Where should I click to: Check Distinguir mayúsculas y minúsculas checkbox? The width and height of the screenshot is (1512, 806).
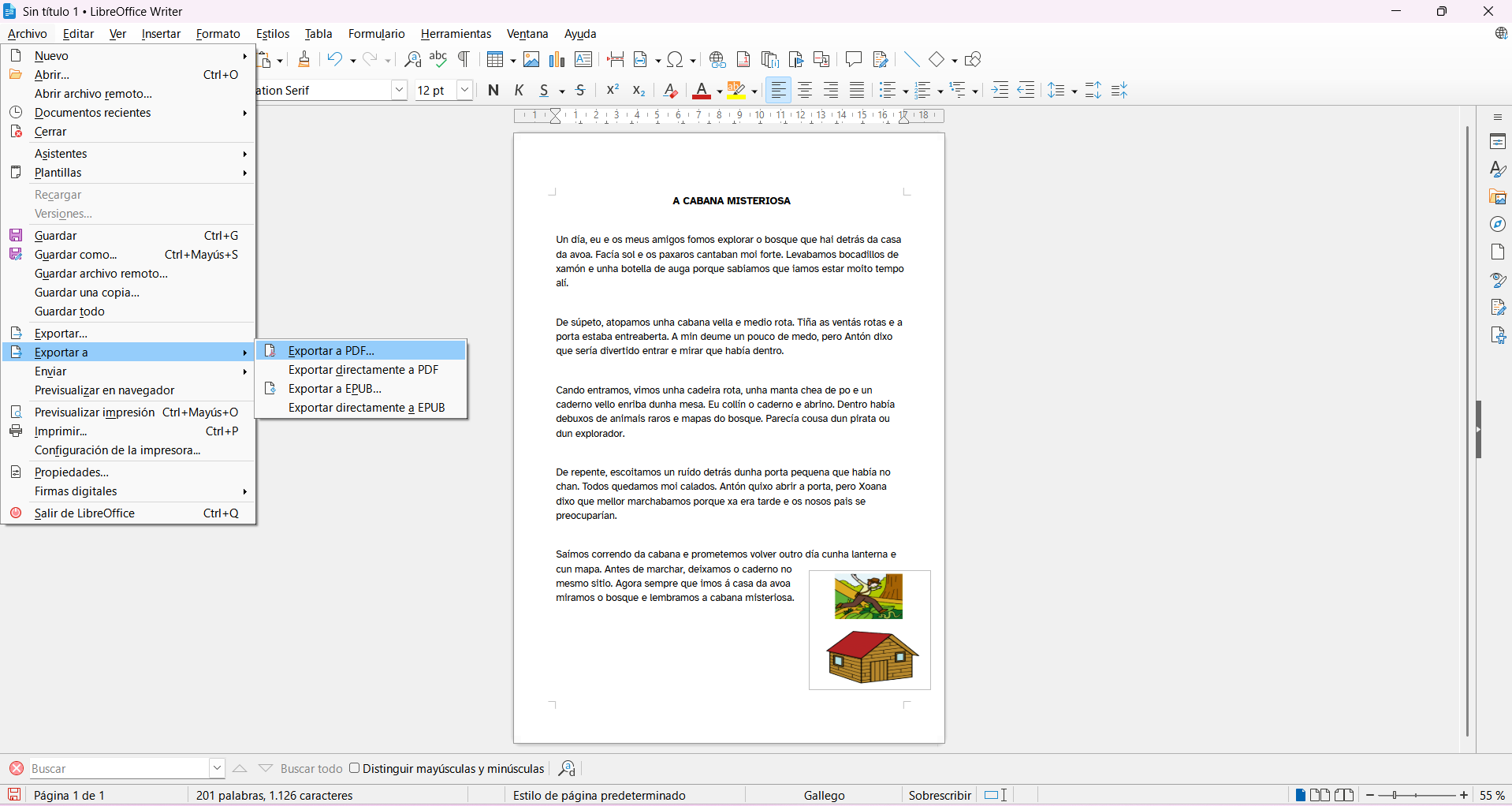pyautogui.click(x=355, y=768)
